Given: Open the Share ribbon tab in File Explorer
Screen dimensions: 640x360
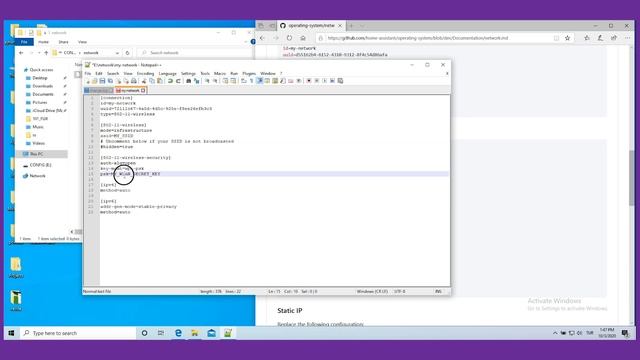Looking at the screenshot, I should 63,42.
